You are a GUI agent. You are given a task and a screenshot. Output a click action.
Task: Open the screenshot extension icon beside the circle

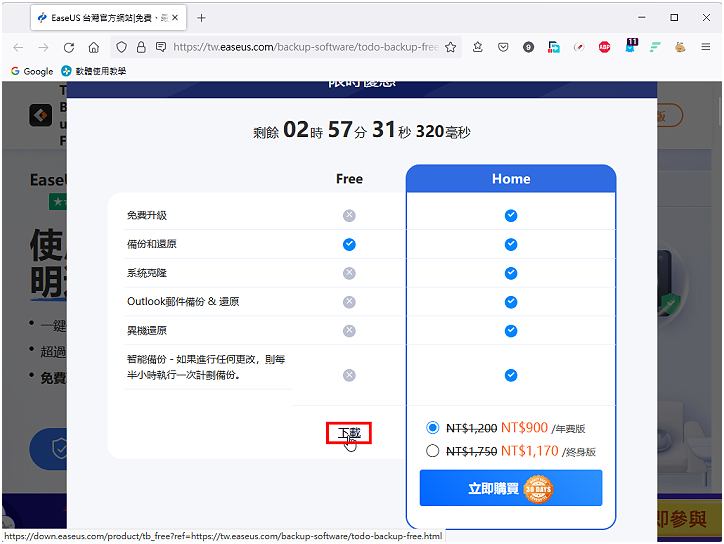click(554, 47)
